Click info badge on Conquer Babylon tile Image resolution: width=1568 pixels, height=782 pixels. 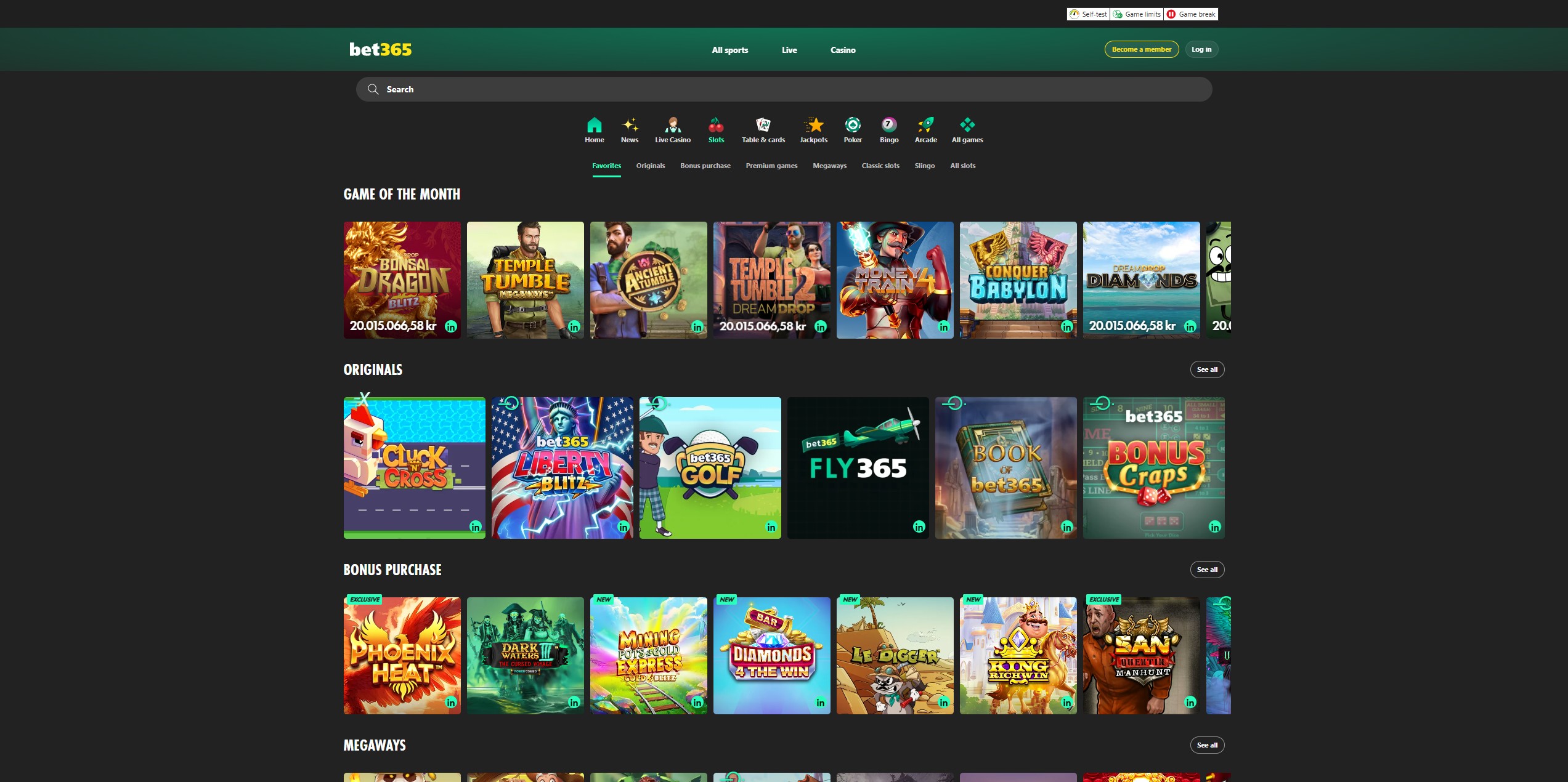(x=1067, y=327)
